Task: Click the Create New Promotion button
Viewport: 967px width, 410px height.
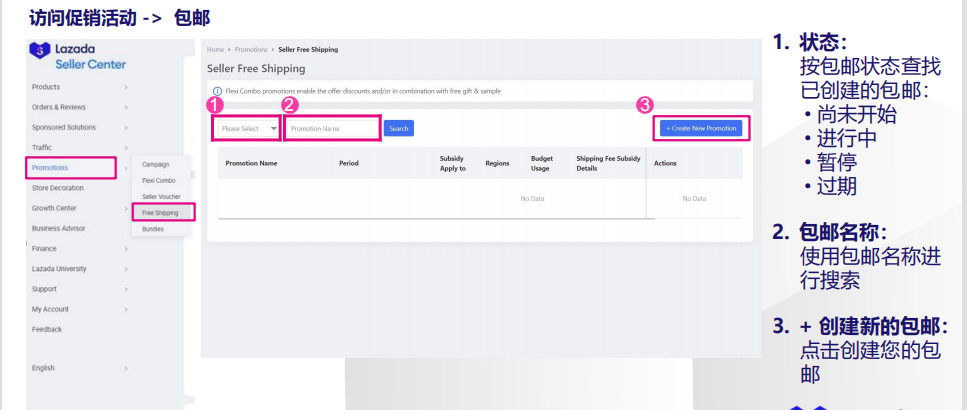Action: [701, 128]
